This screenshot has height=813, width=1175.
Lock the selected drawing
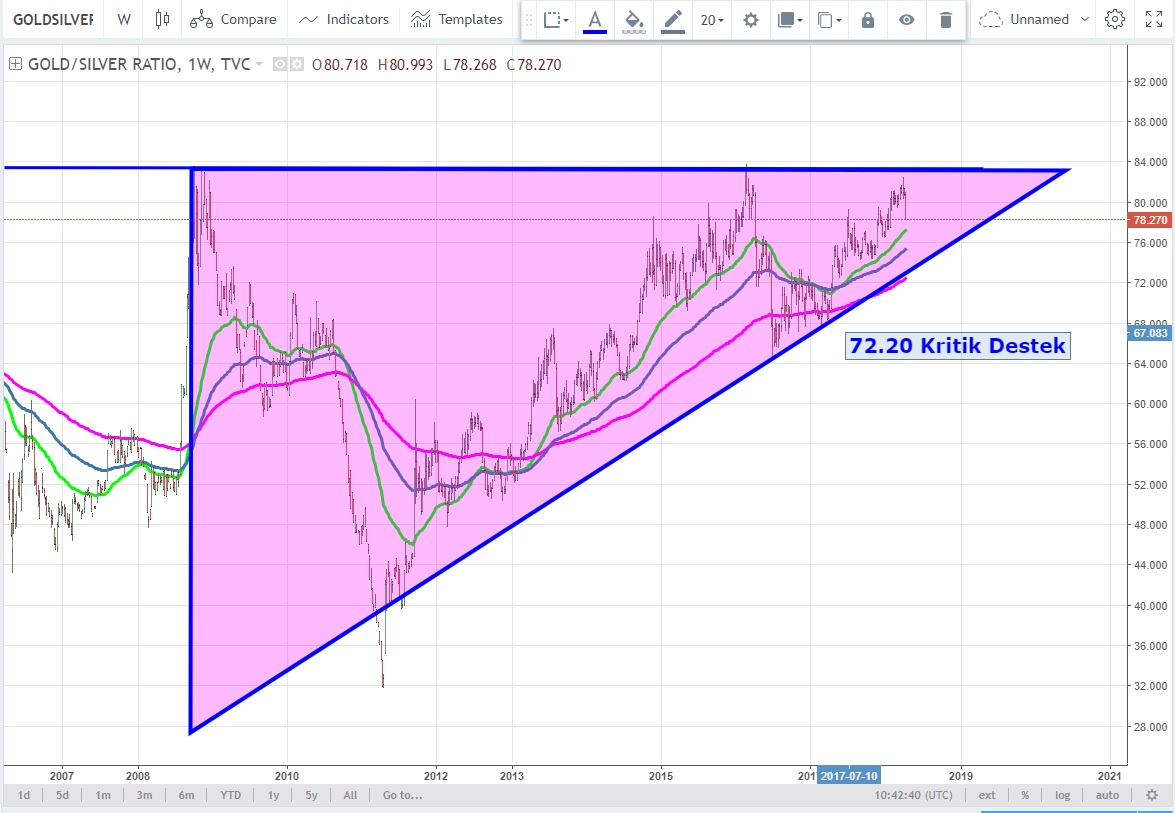(x=868, y=19)
